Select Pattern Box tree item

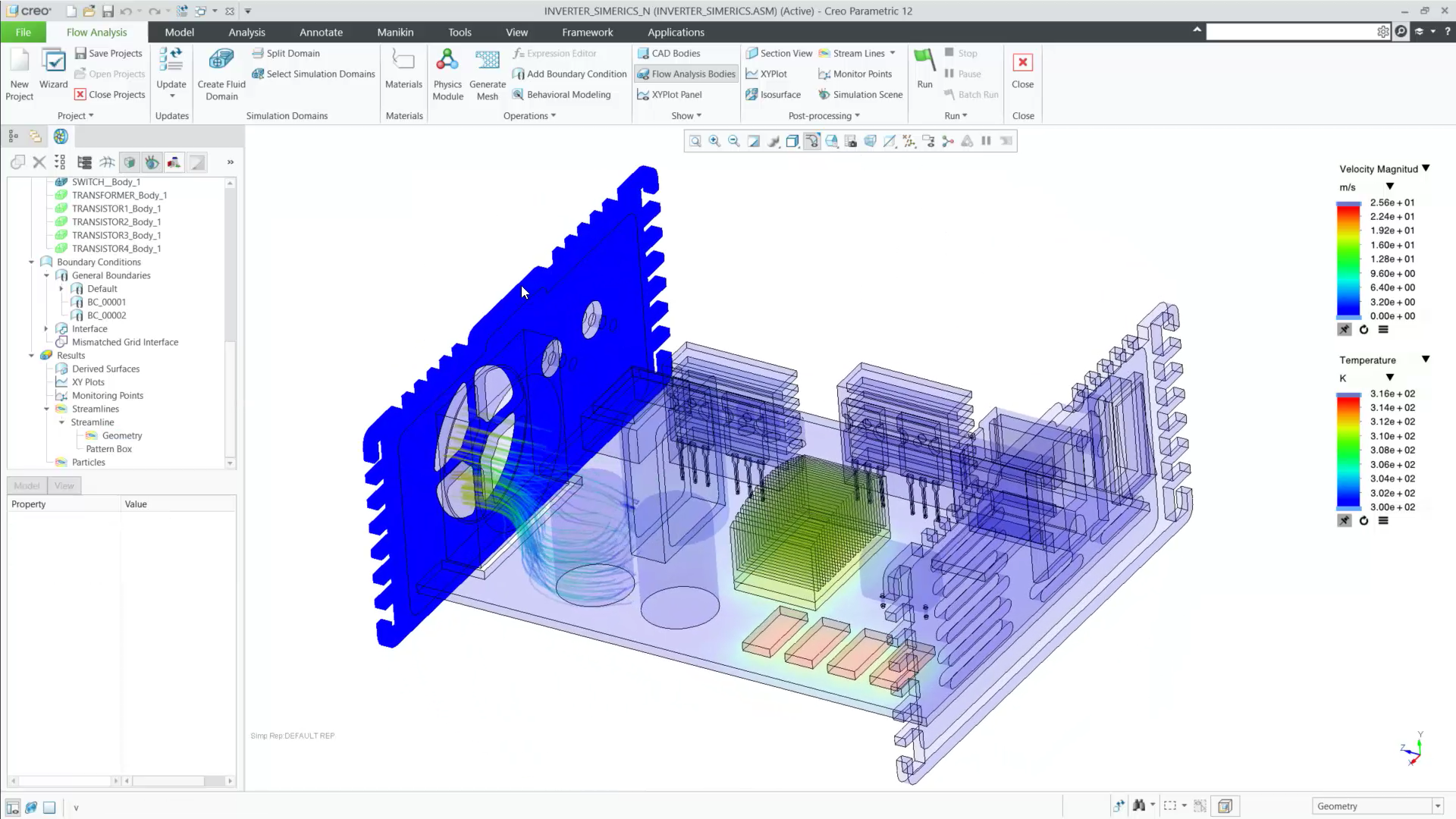[x=108, y=450]
